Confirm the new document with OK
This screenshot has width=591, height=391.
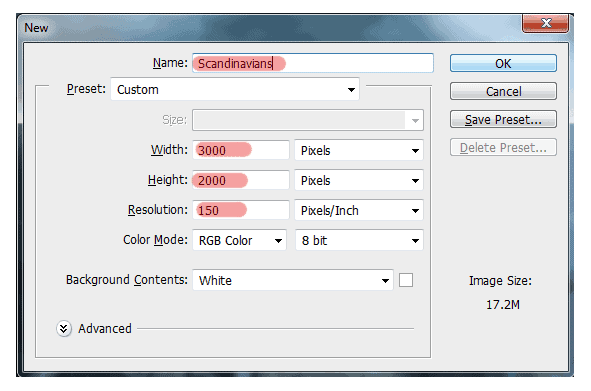point(503,63)
